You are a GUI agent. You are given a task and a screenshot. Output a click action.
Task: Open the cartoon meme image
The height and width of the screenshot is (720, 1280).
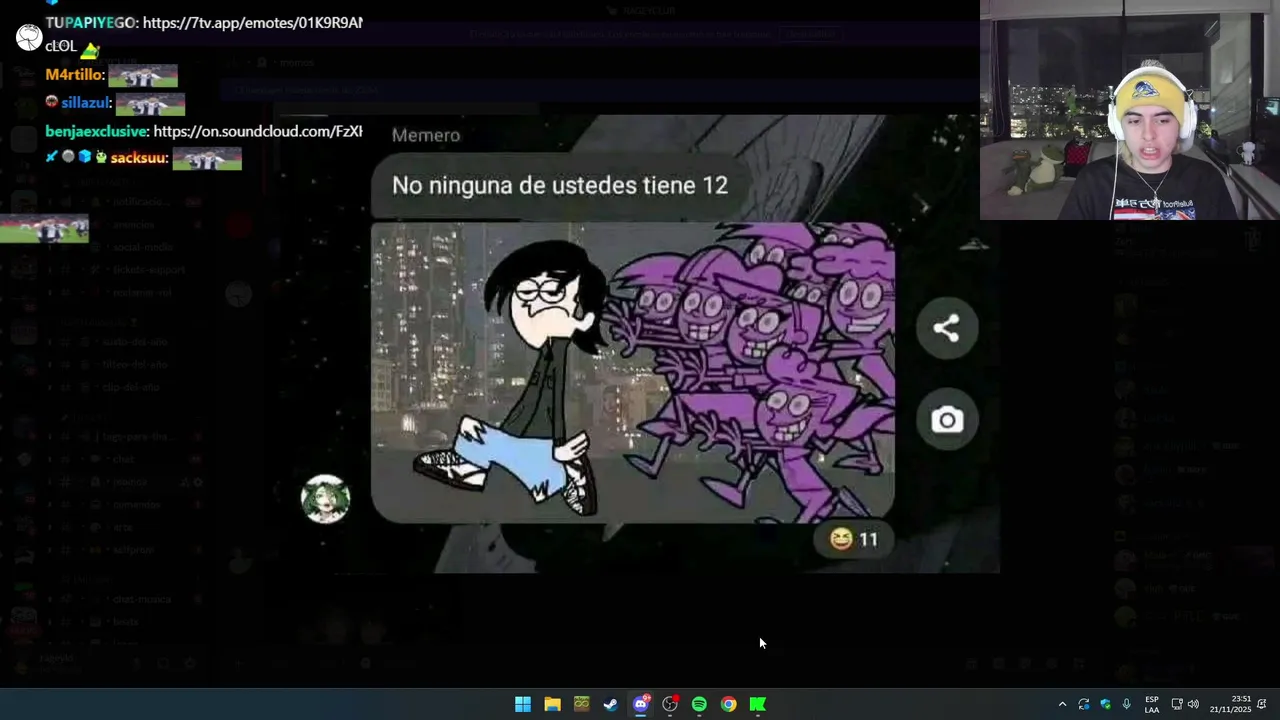pos(633,372)
